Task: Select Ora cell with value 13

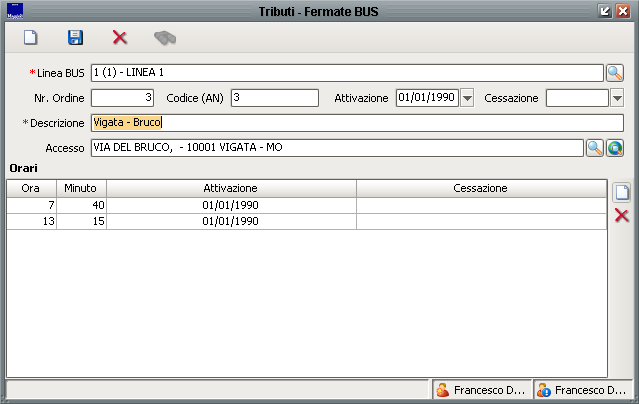Action: (31, 221)
